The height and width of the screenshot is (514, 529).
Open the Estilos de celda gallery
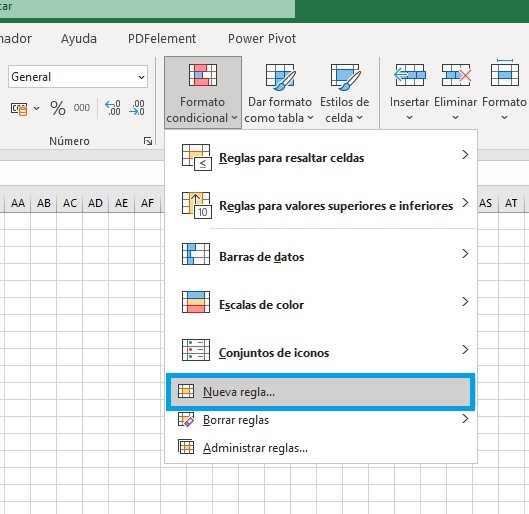pos(344,92)
